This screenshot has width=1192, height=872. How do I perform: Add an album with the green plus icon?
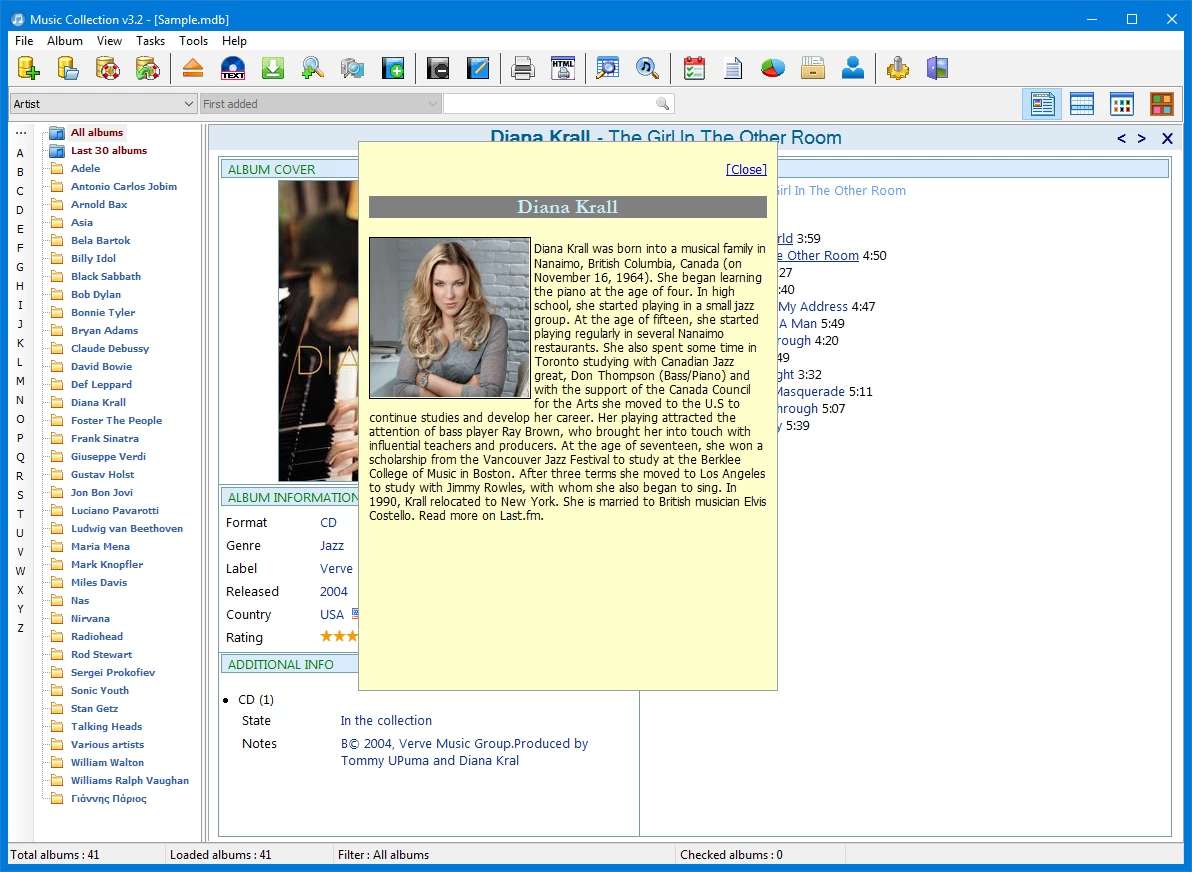pos(392,68)
